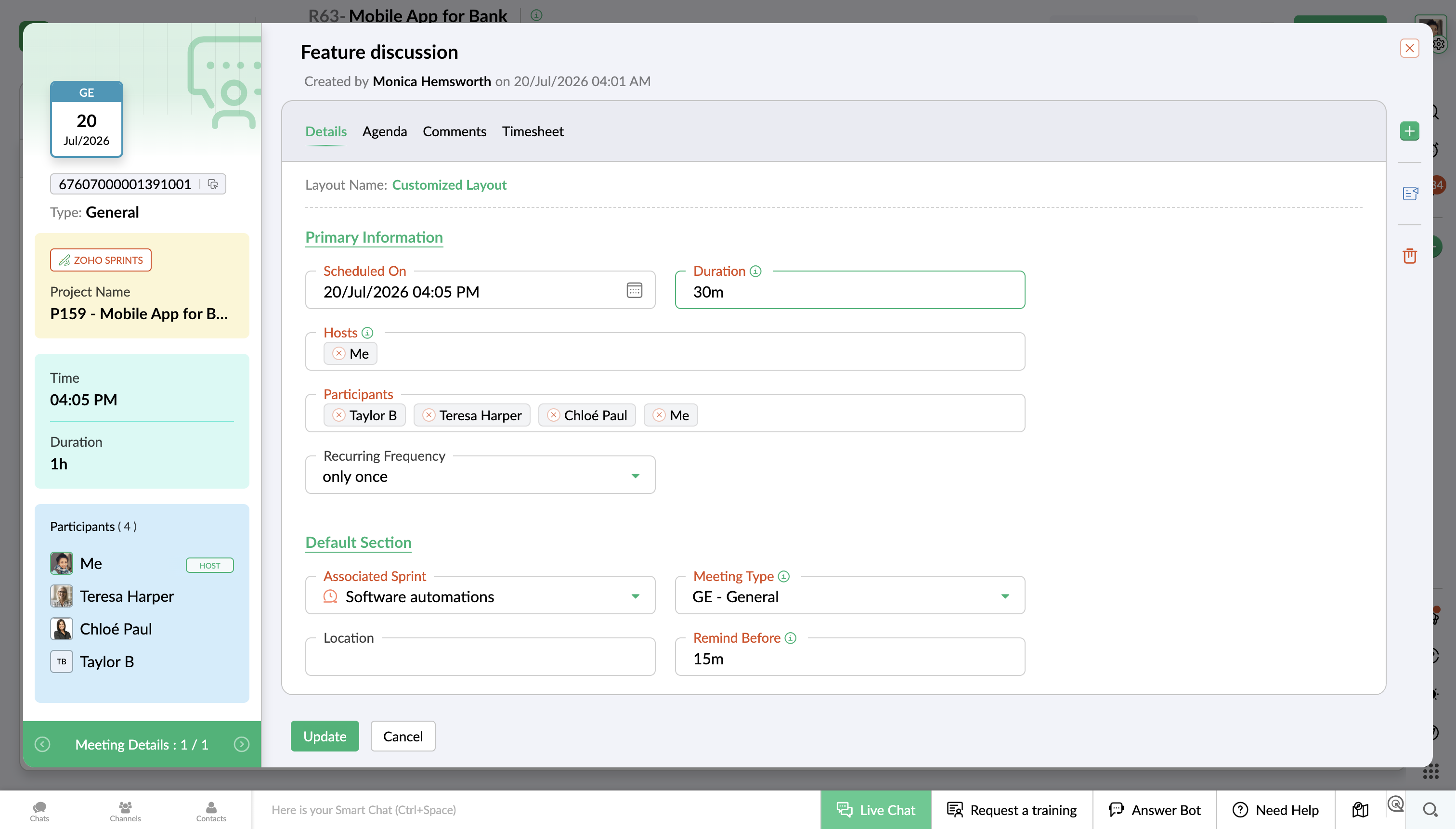Click the Cancel button
Screen dimensions: 1456x829
pyautogui.click(x=403, y=736)
